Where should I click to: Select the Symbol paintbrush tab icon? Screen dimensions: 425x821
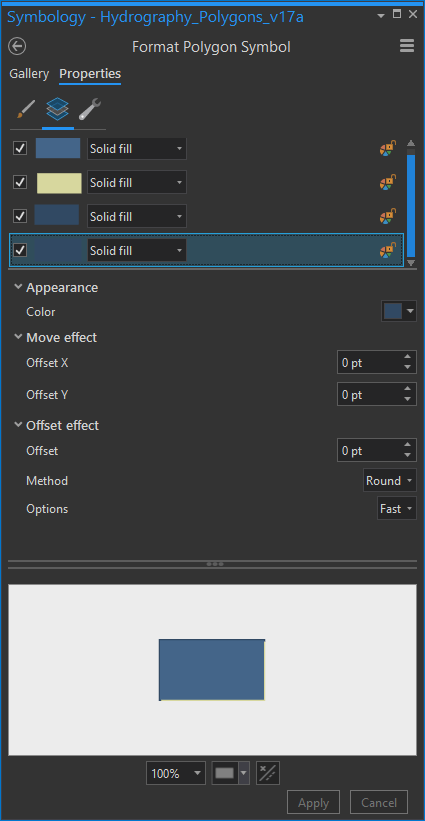tap(25, 109)
